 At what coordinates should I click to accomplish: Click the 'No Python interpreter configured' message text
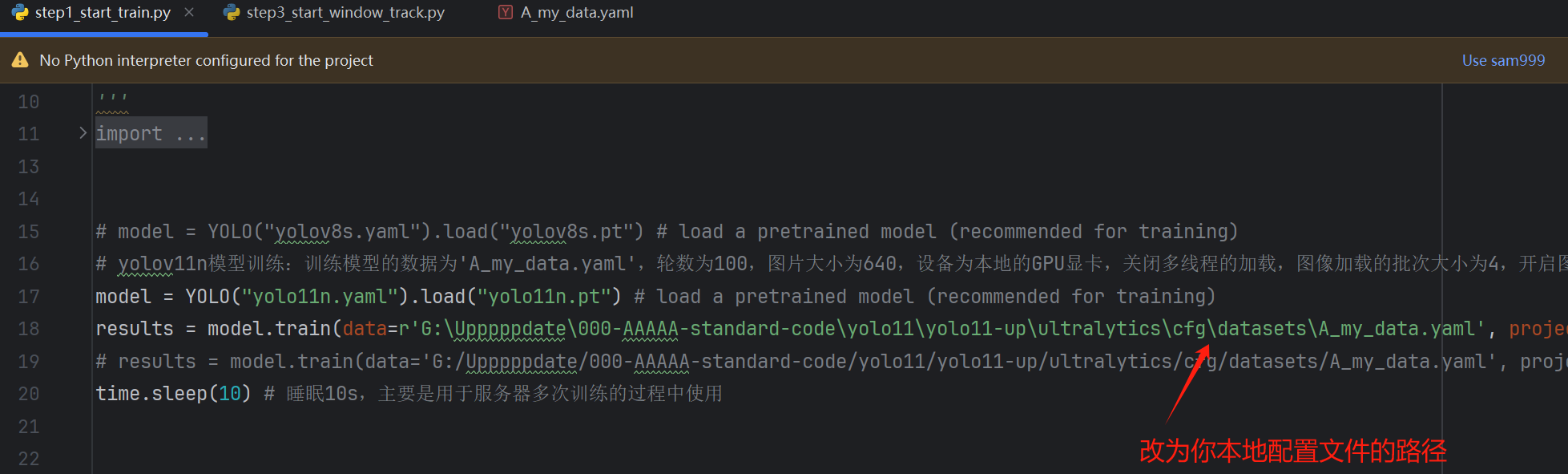tap(206, 60)
